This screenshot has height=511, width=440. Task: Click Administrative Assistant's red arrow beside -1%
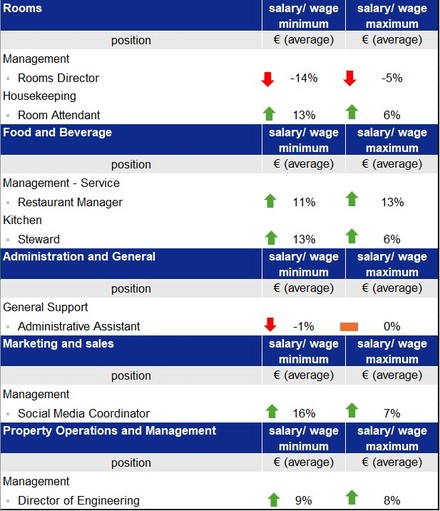pyautogui.click(x=270, y=325)
